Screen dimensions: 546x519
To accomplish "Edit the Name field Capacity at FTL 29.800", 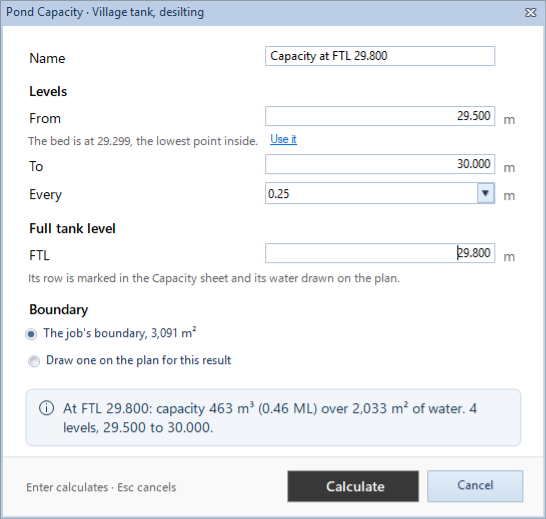I will click(x=380, y=56).
